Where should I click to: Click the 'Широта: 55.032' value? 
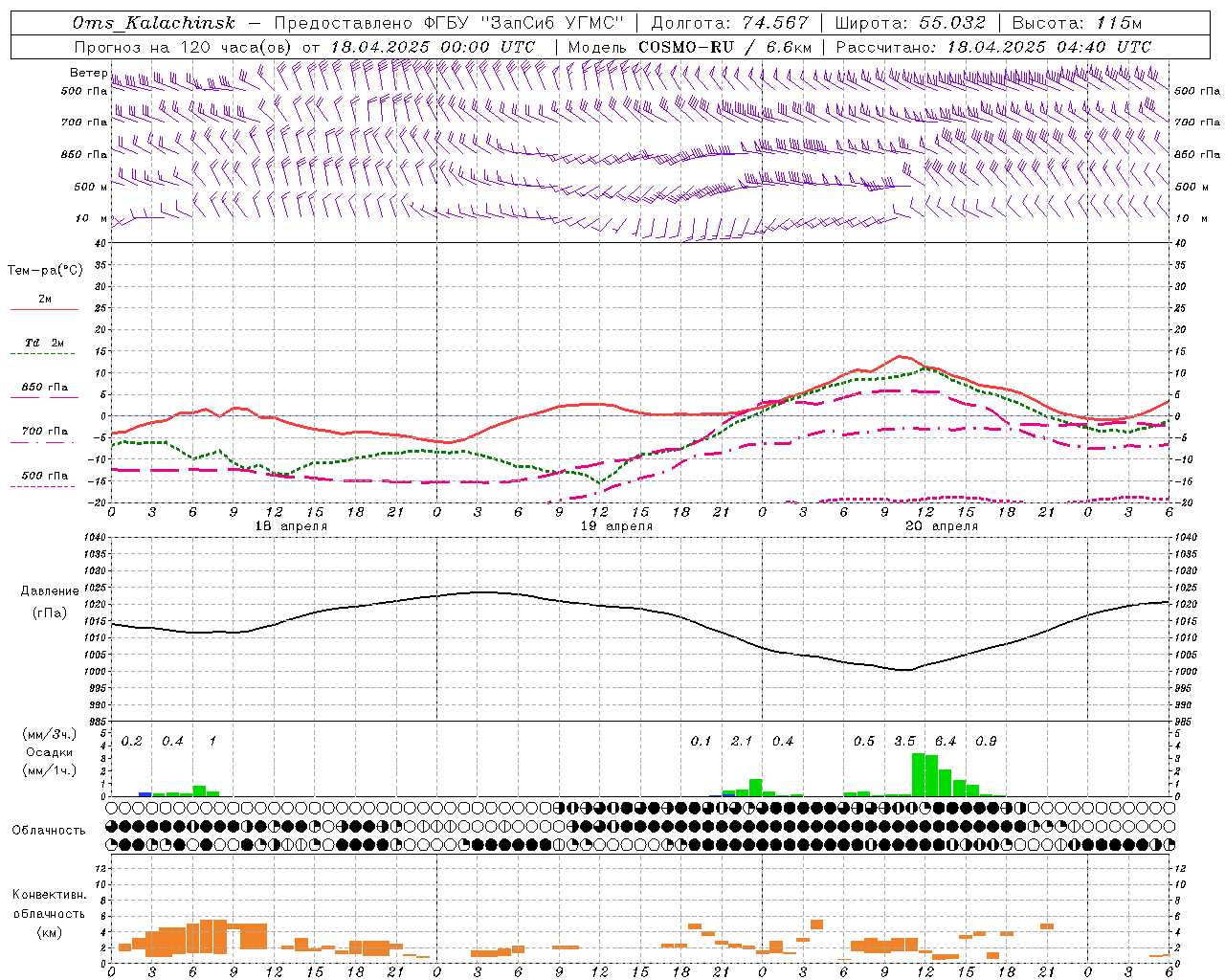pos(910,23)
